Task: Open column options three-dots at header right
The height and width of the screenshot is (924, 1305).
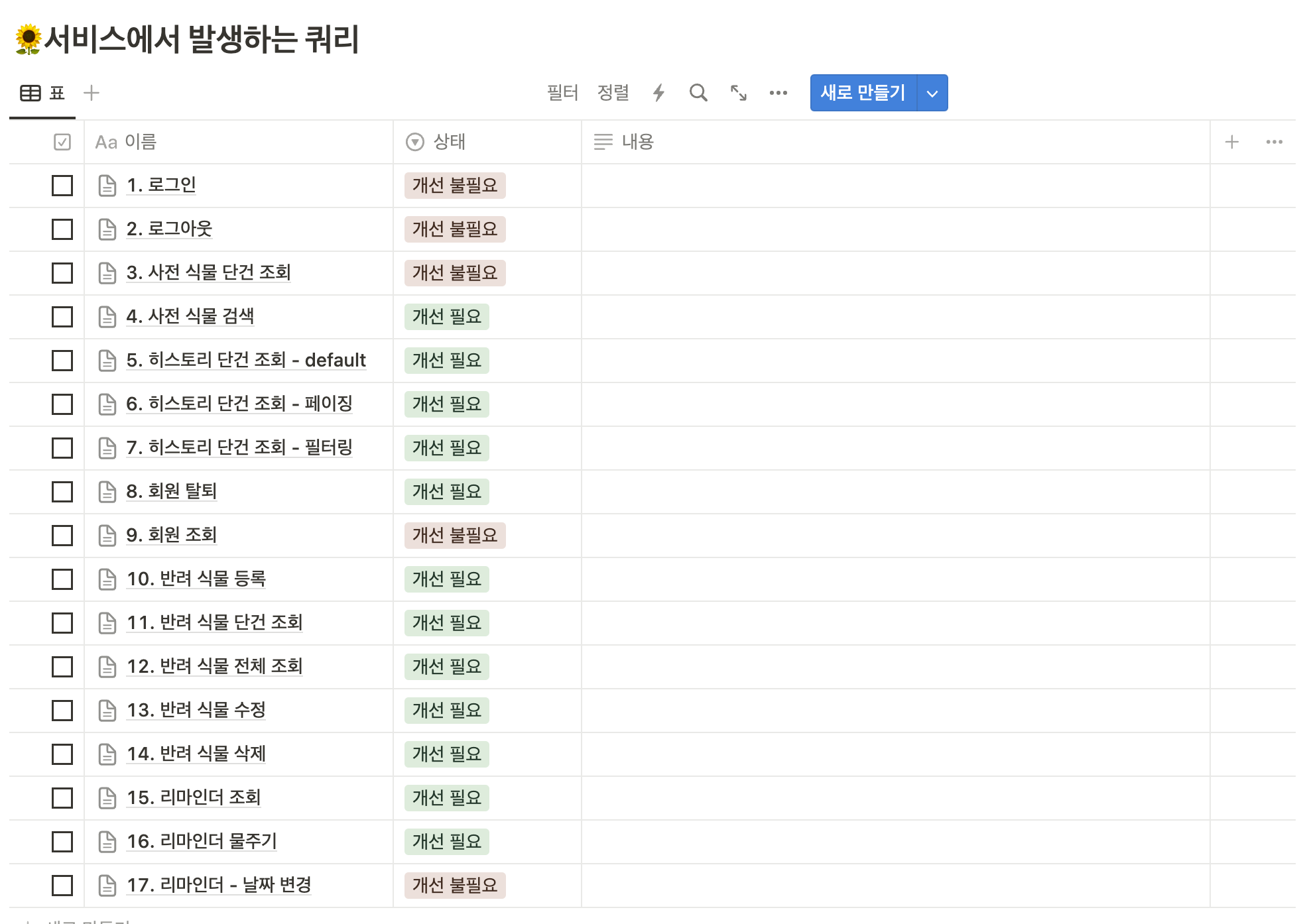Action: coord(1274,142)
